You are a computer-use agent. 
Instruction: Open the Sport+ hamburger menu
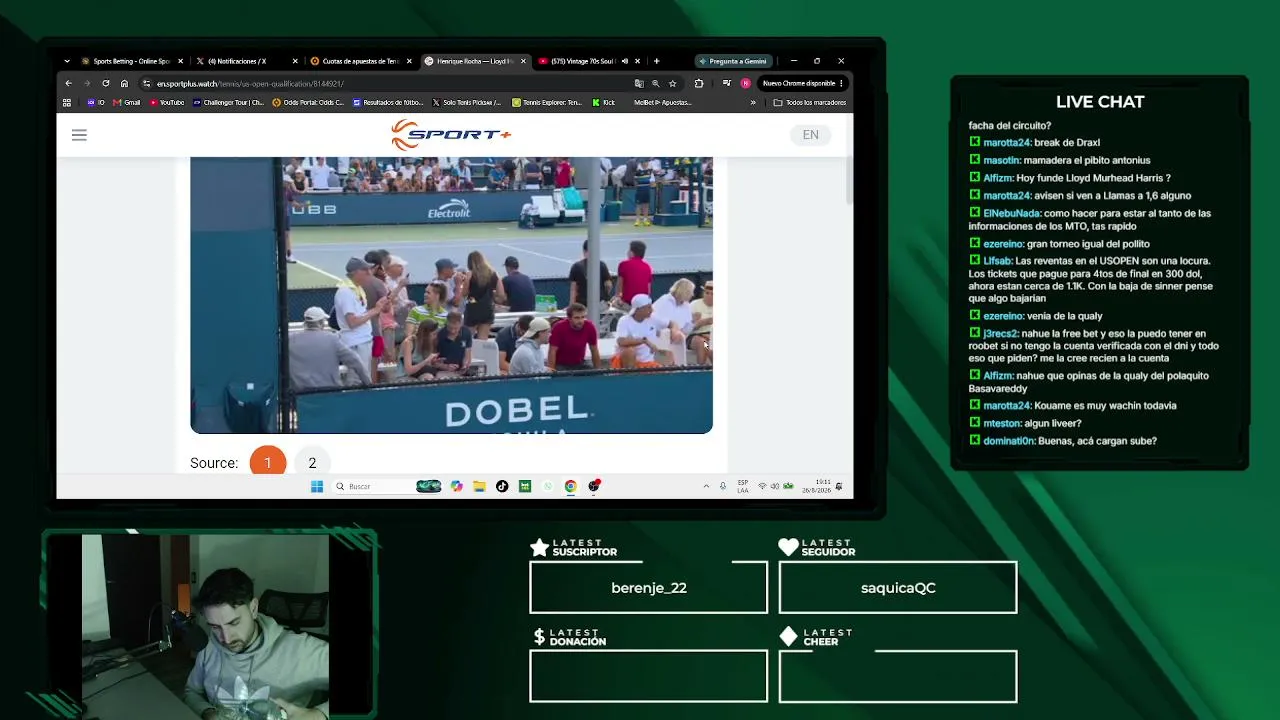(79, 135)
